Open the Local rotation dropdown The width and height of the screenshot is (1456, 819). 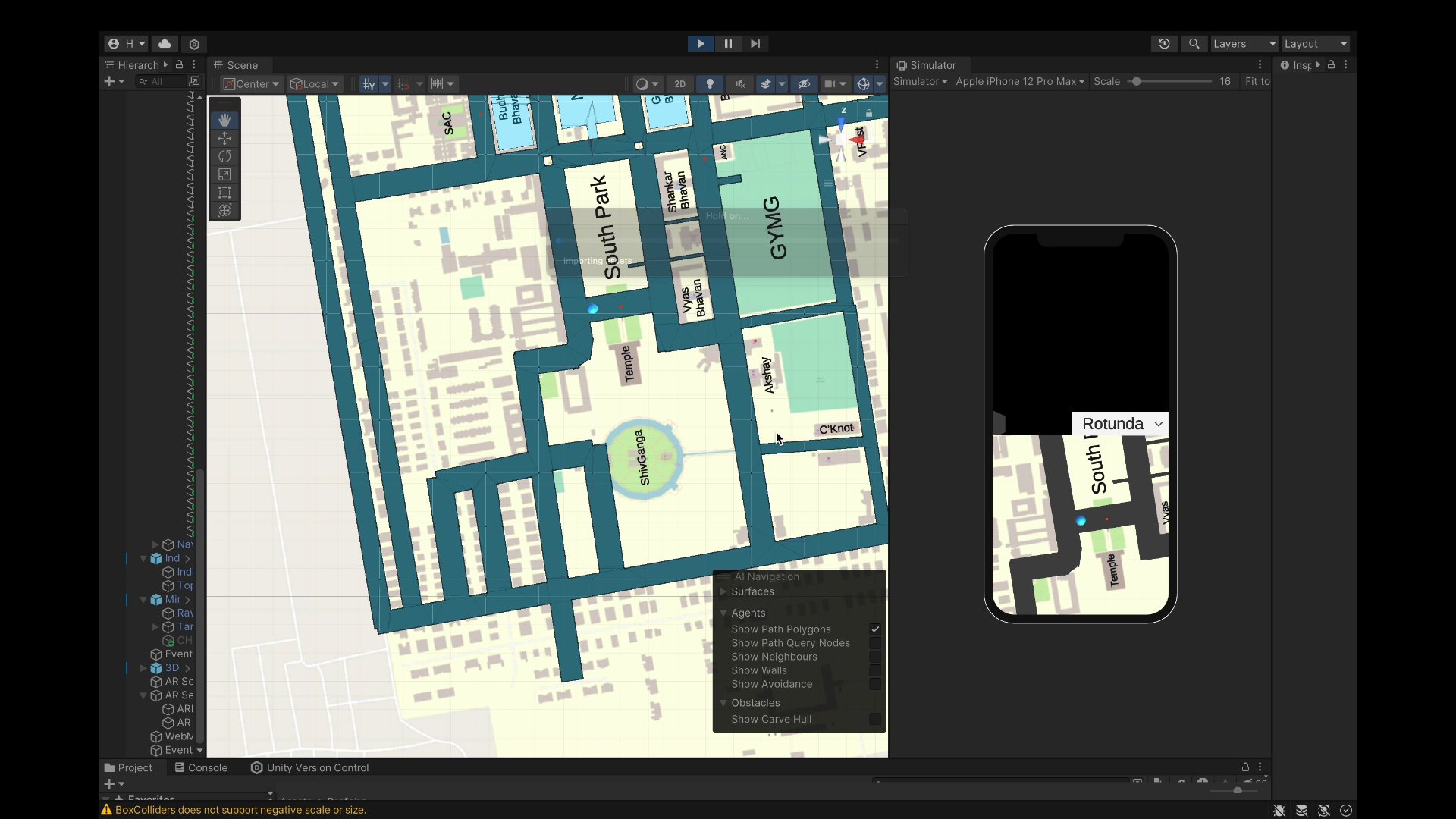point(315,84)
